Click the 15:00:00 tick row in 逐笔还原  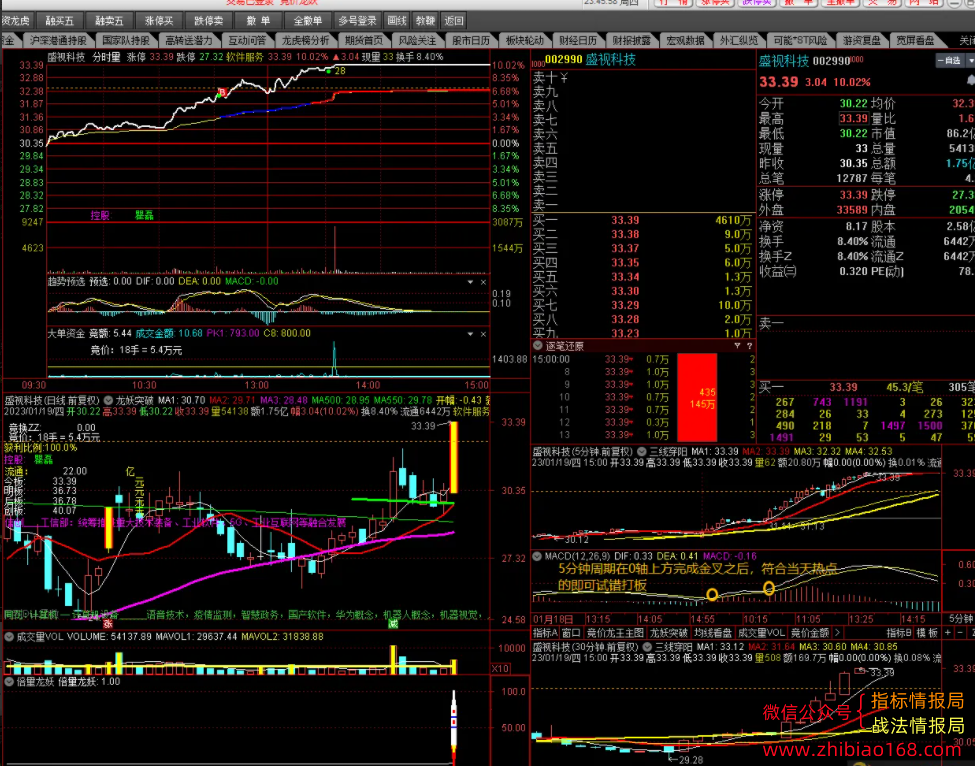coord(643,359)
